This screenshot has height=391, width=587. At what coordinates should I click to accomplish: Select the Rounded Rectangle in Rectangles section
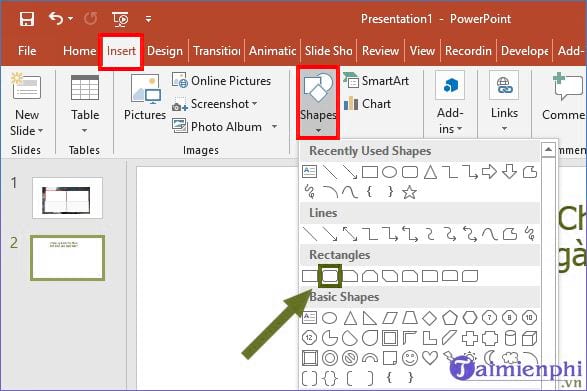tap(330, 276)
